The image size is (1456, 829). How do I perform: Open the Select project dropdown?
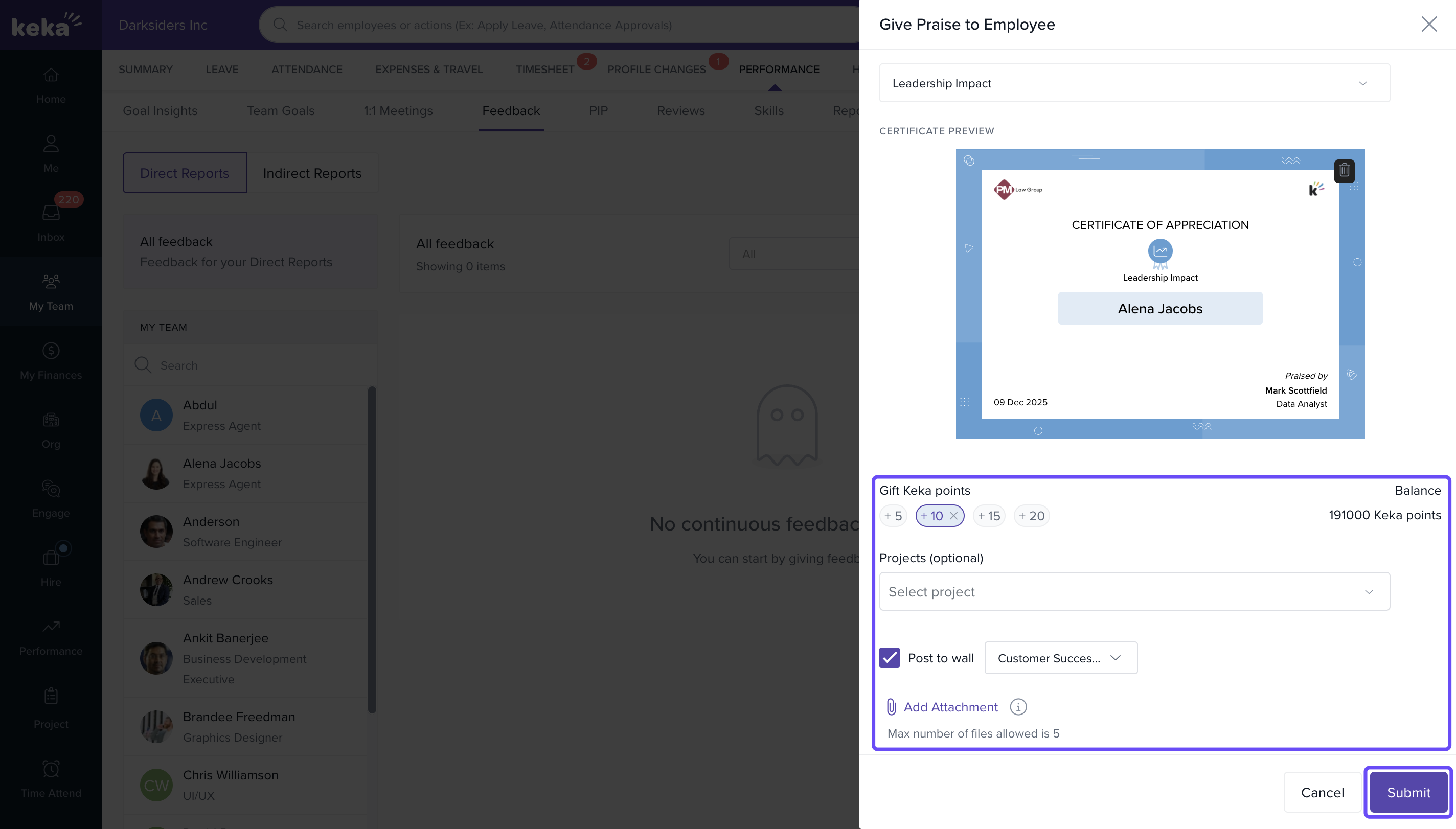1134,591
